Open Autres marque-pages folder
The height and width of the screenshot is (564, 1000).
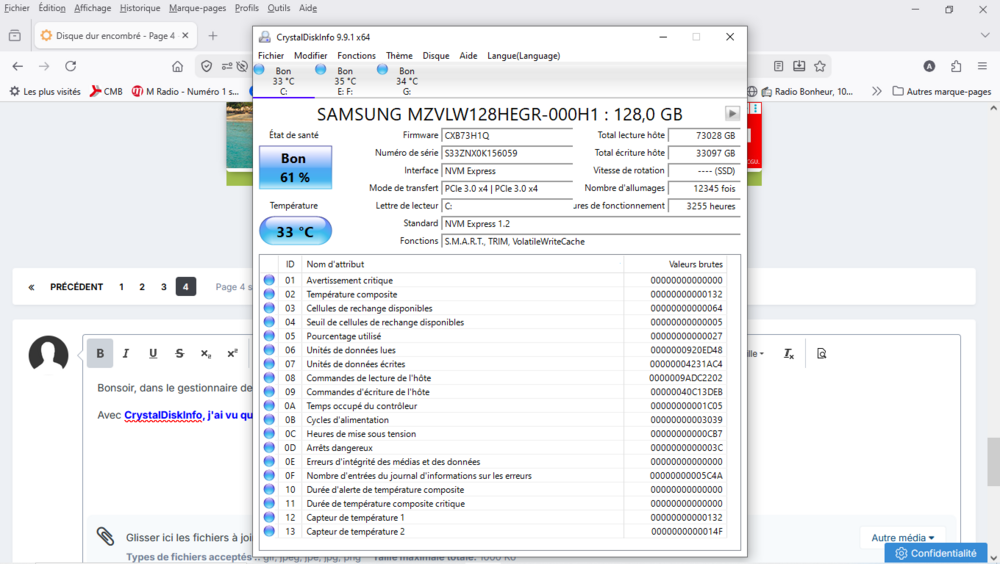(941, 91)
